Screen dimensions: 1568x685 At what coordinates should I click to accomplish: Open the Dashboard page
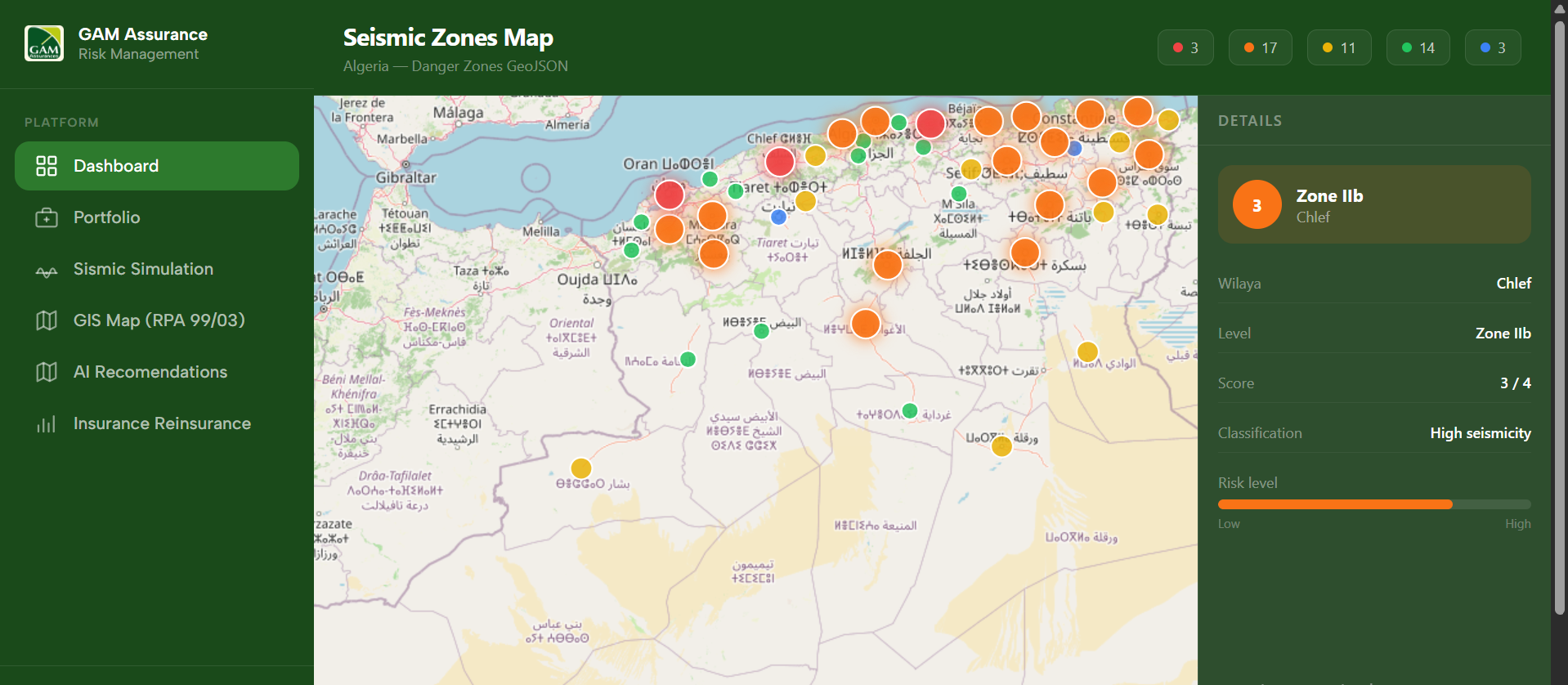[x=157, y=166]
